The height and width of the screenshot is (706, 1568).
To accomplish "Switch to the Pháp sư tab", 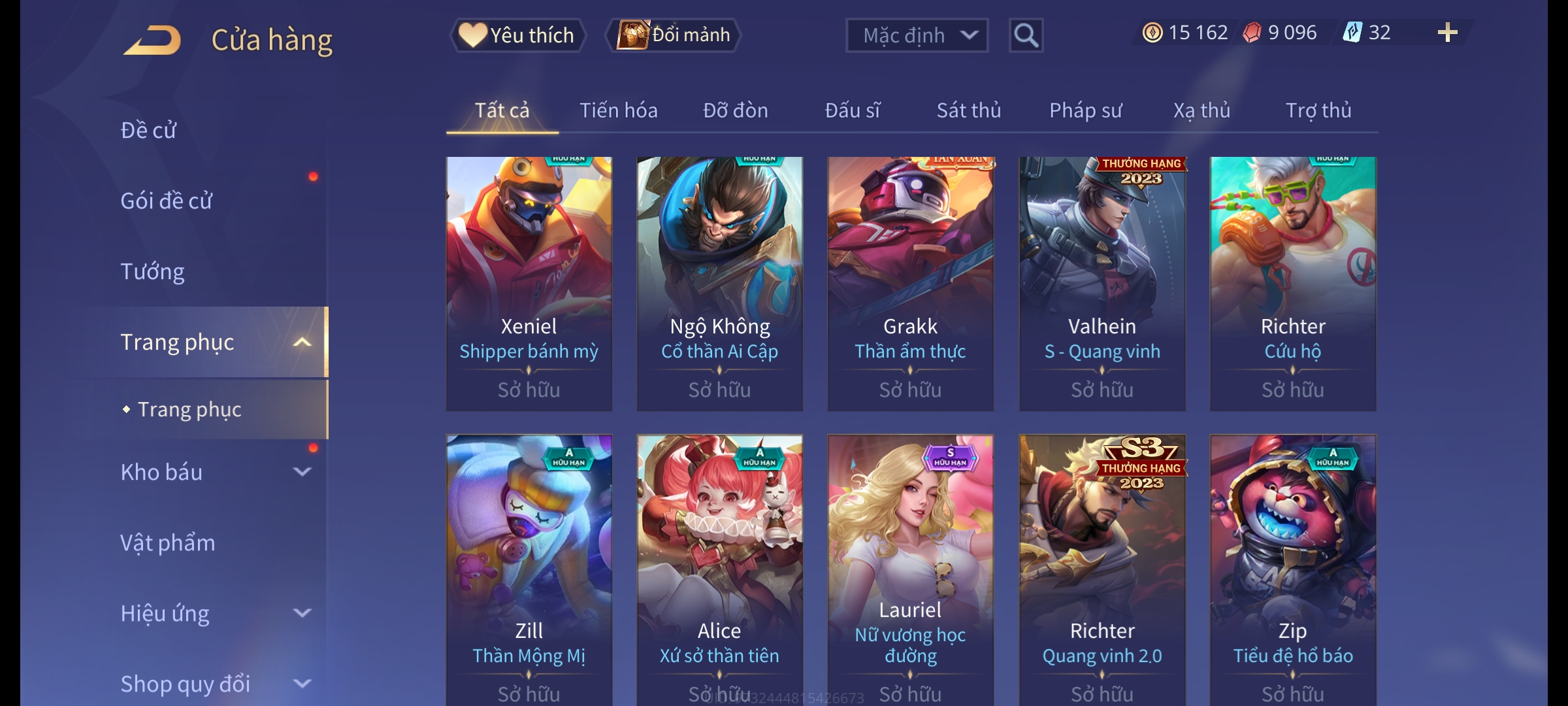I will click(x=1085, y=110).
